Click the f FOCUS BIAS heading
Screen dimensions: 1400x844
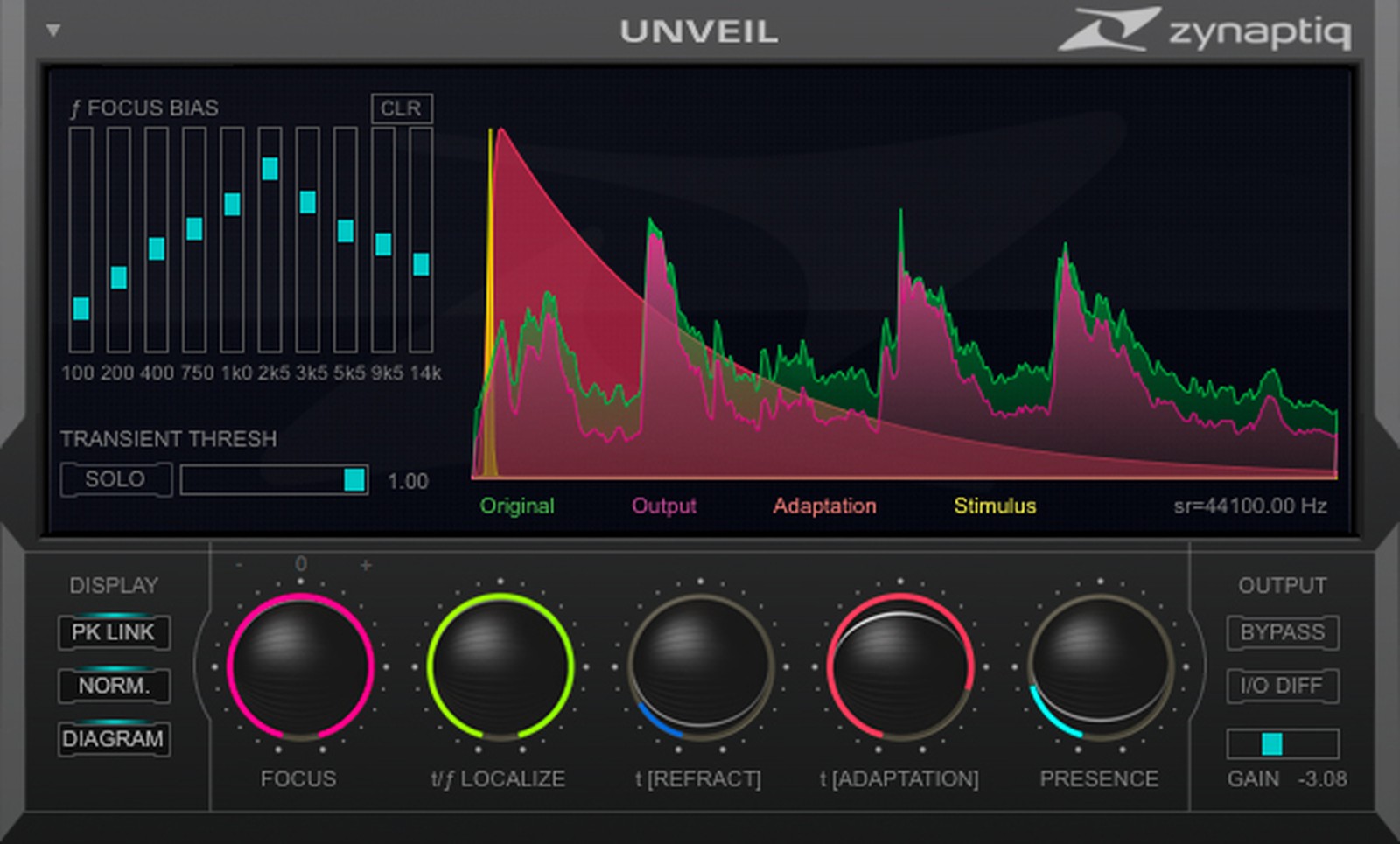(x=144, y=108)
